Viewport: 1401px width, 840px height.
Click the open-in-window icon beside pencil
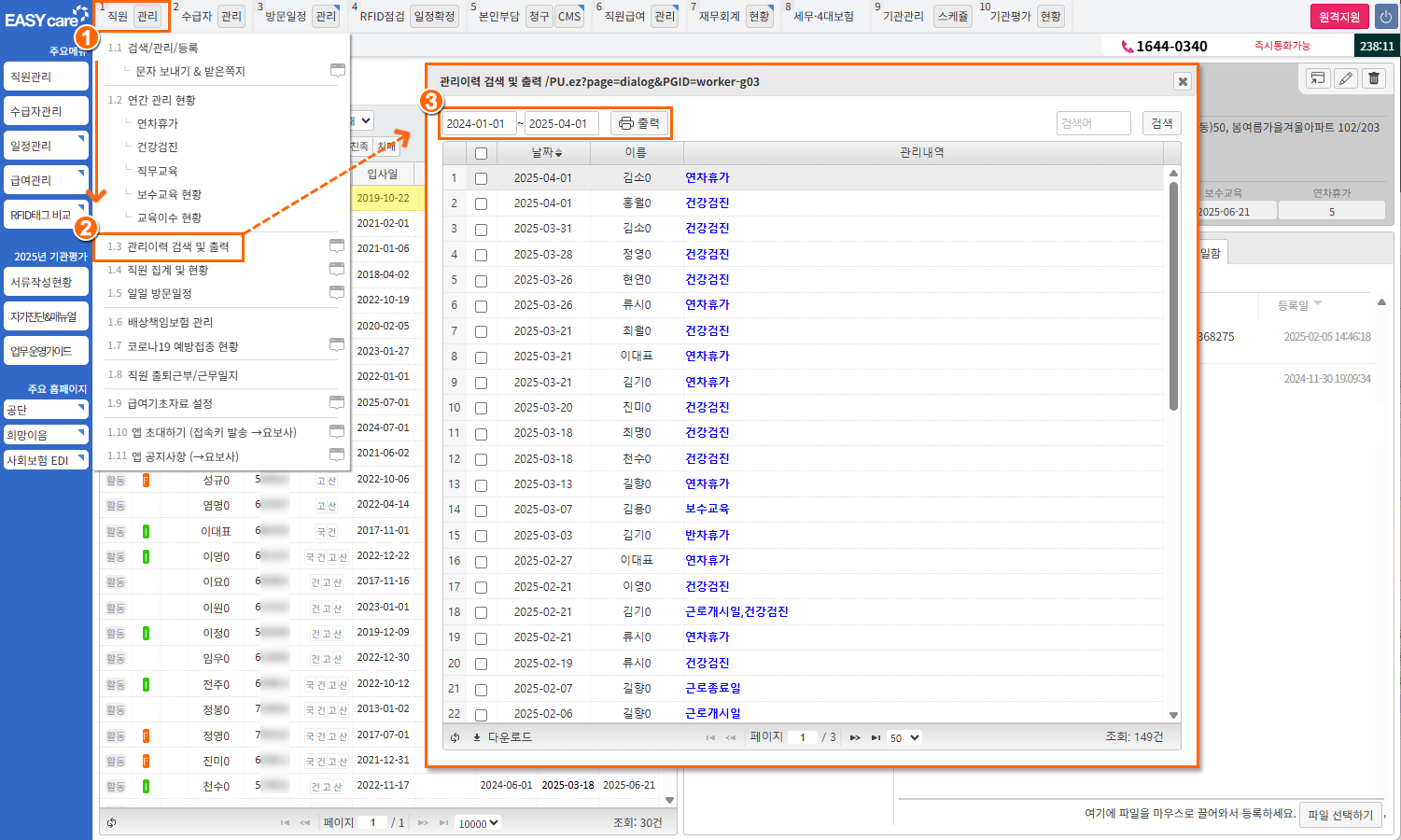(1317, 78)
